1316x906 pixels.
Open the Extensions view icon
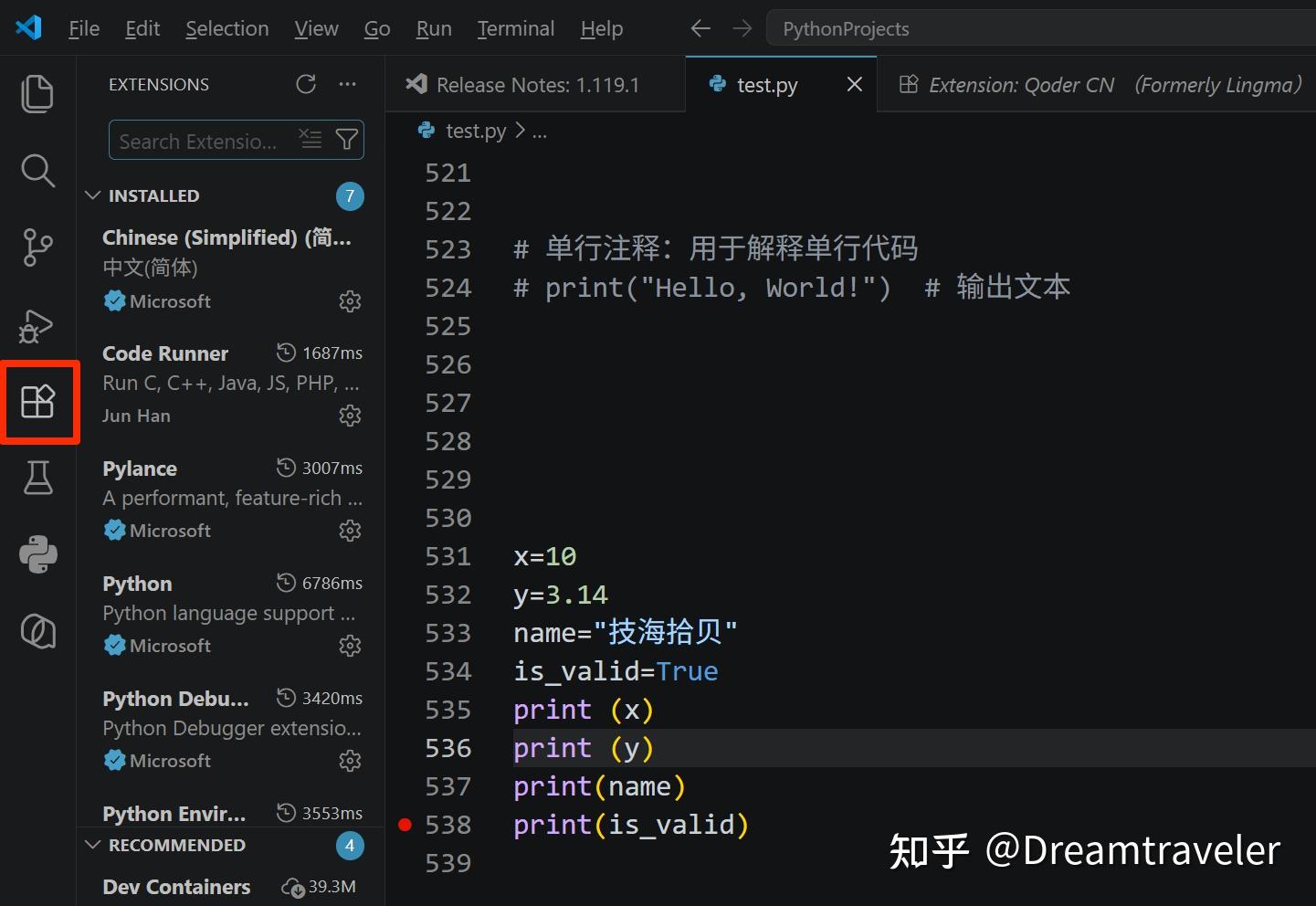[38, 401]
